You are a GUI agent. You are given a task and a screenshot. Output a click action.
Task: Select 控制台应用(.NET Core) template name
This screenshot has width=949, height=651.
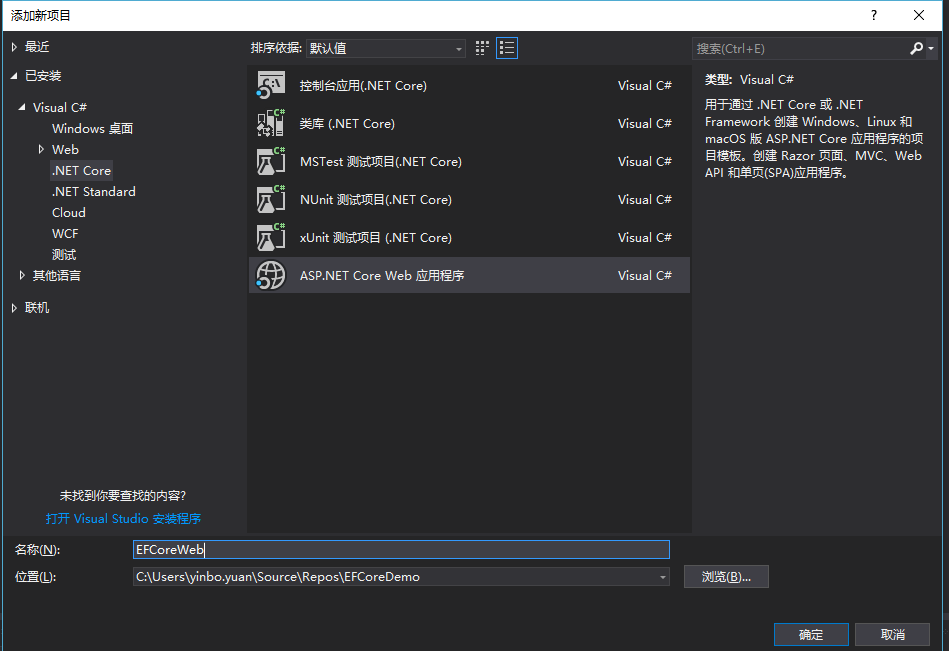(x=363, y=86)
